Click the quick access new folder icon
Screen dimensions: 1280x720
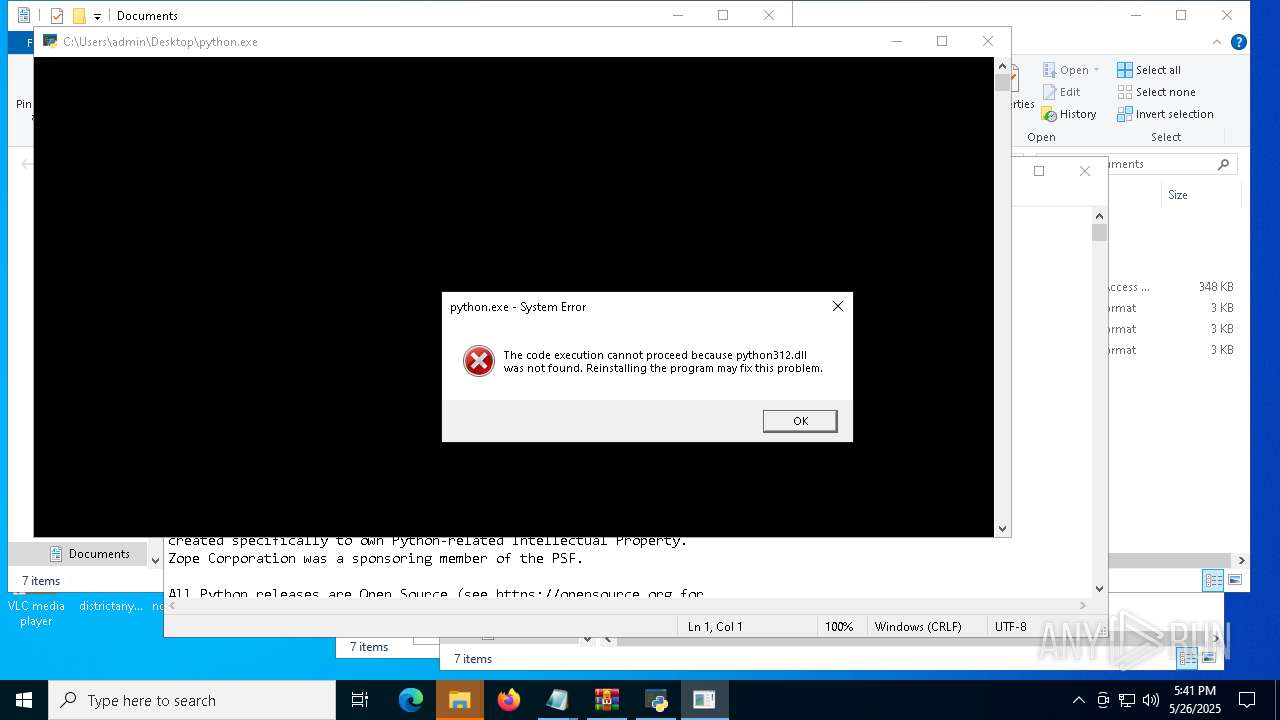tap(79, 16)
